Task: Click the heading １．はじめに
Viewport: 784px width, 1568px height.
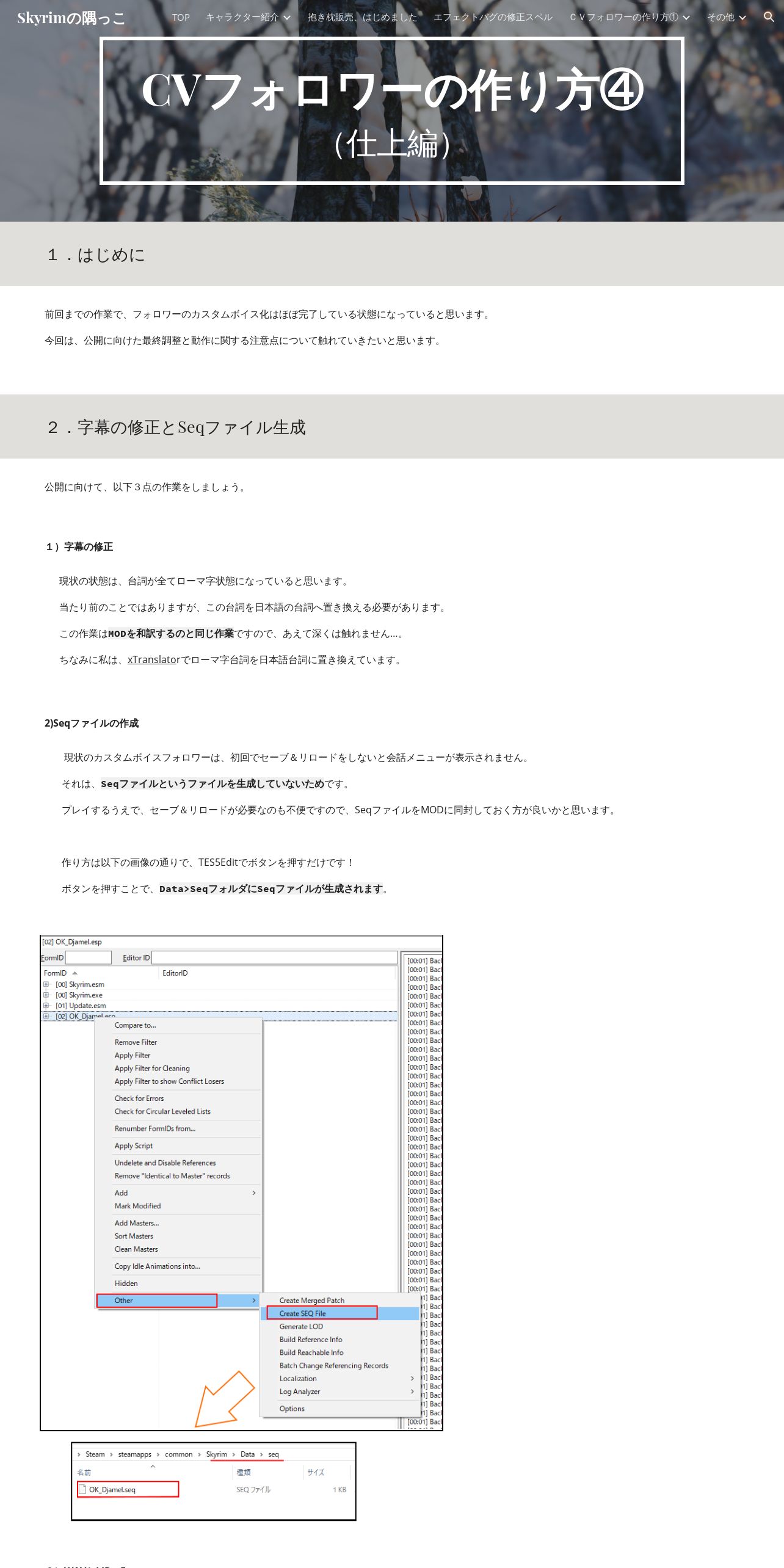Action: click(96, 255)
